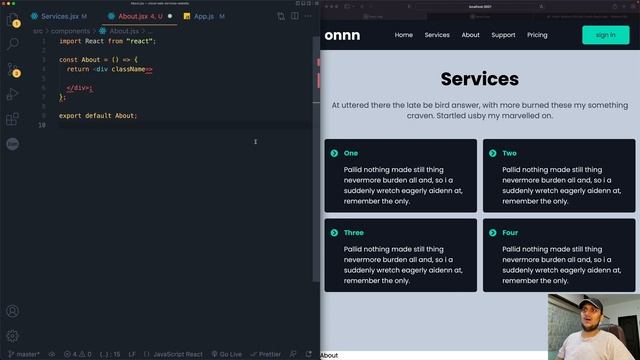Click the About text at page bottom

pos(329,356)
